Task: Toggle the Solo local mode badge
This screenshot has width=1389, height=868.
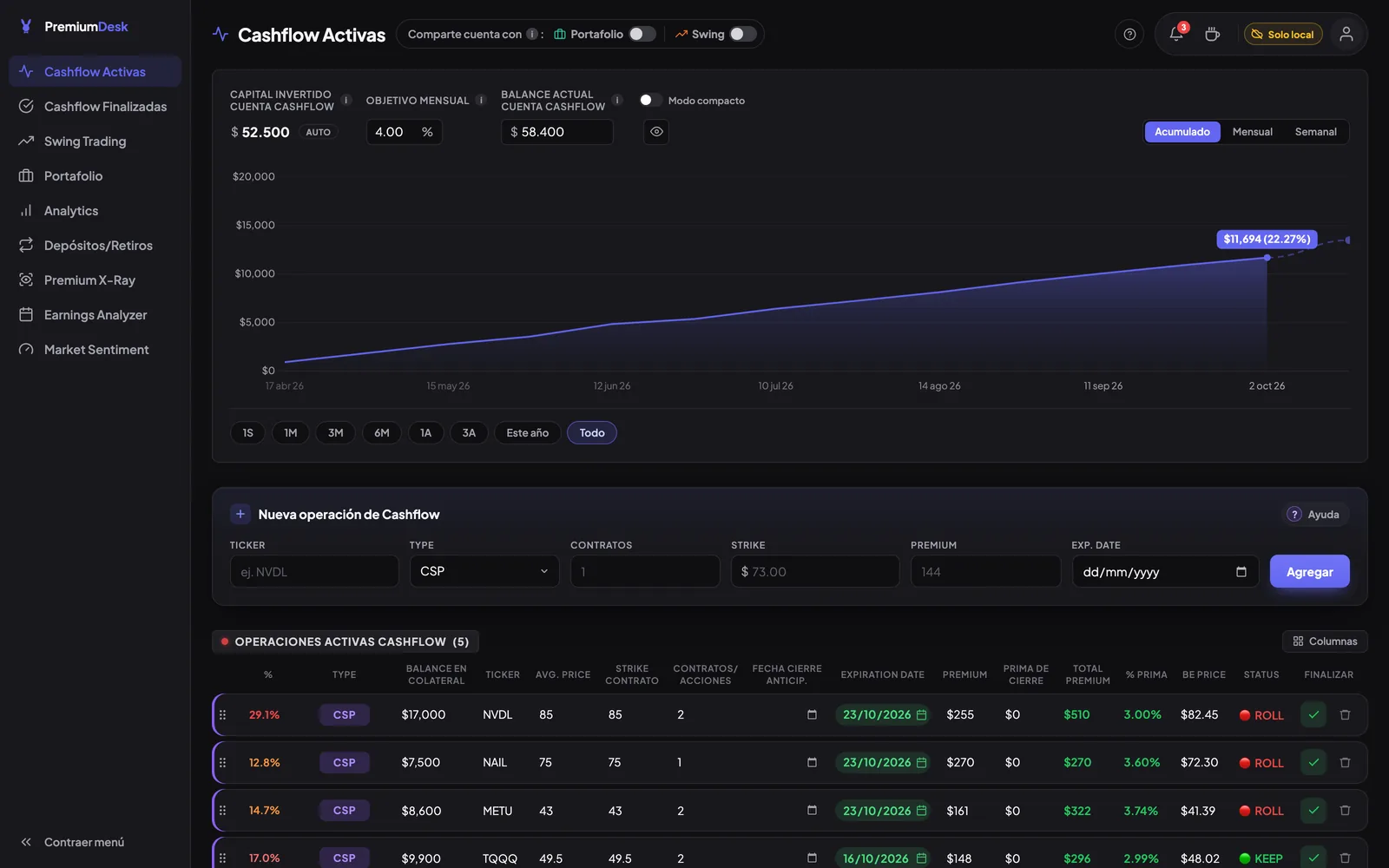Action: [x=1283, y=34]
